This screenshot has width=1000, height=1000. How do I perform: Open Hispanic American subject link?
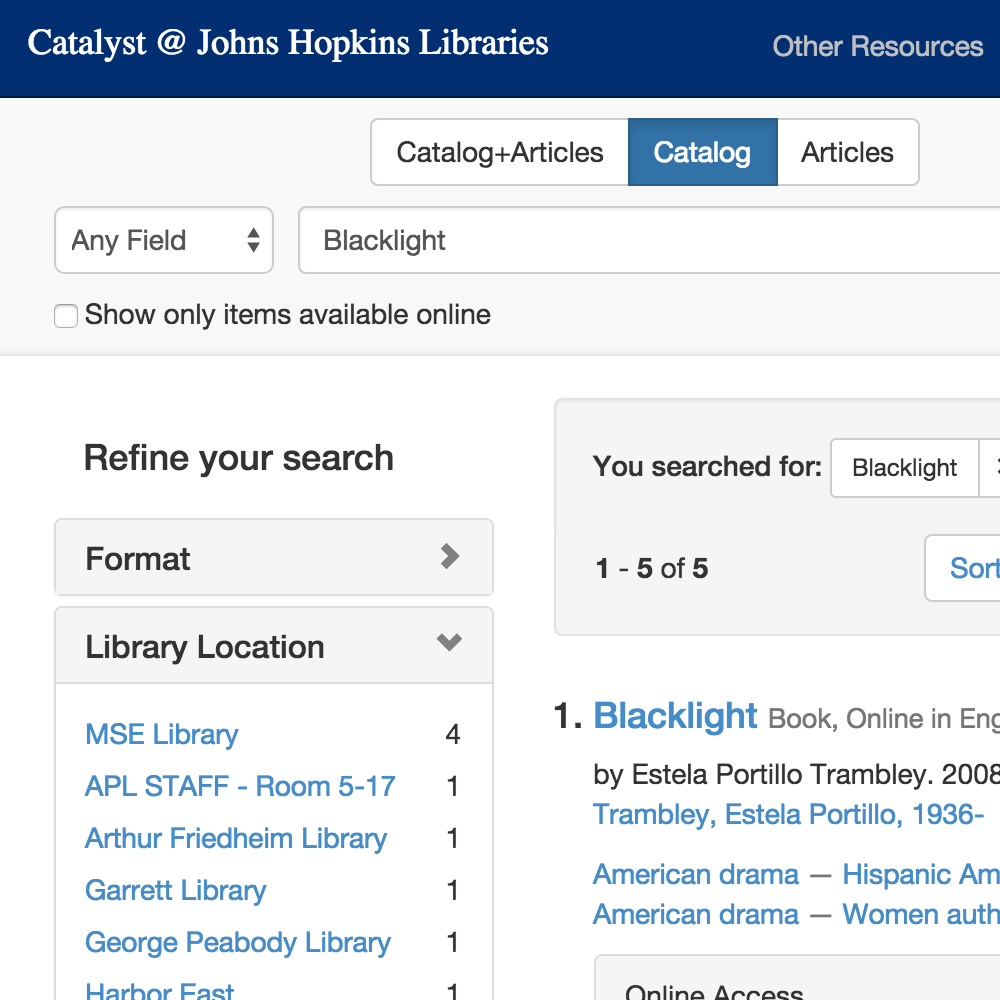pos(921,874)
